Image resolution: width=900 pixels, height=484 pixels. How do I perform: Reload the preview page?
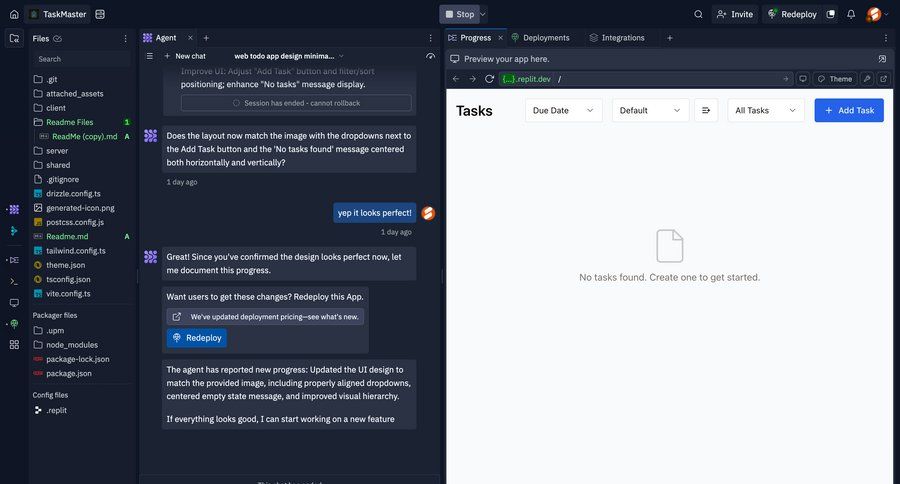(x=489, y=79)
